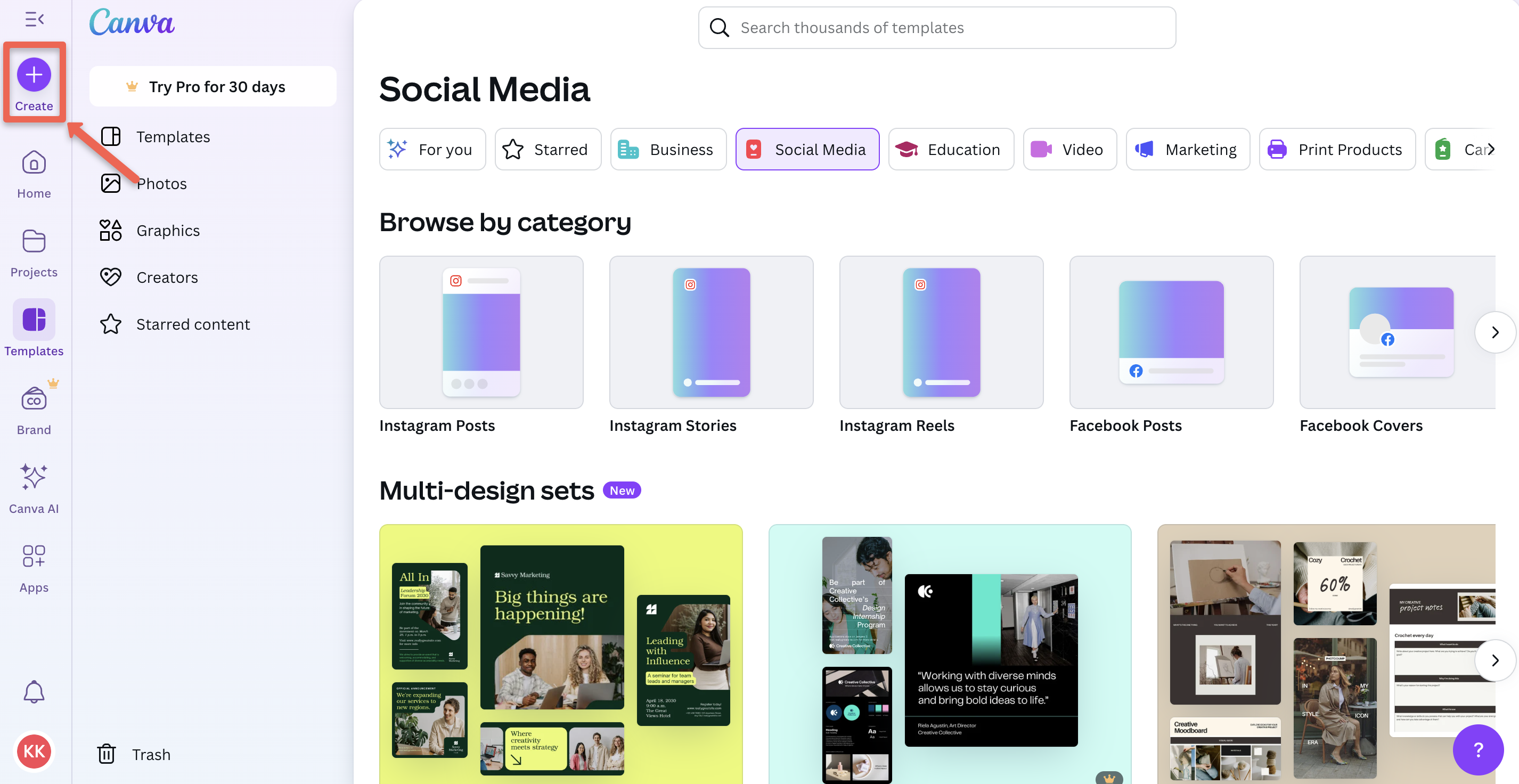Image resolution: width=1519 pixels, height=784 pixels.
Task: Select the Print Products category tab
Action: pyautogui.click(x=1337, y=149)
